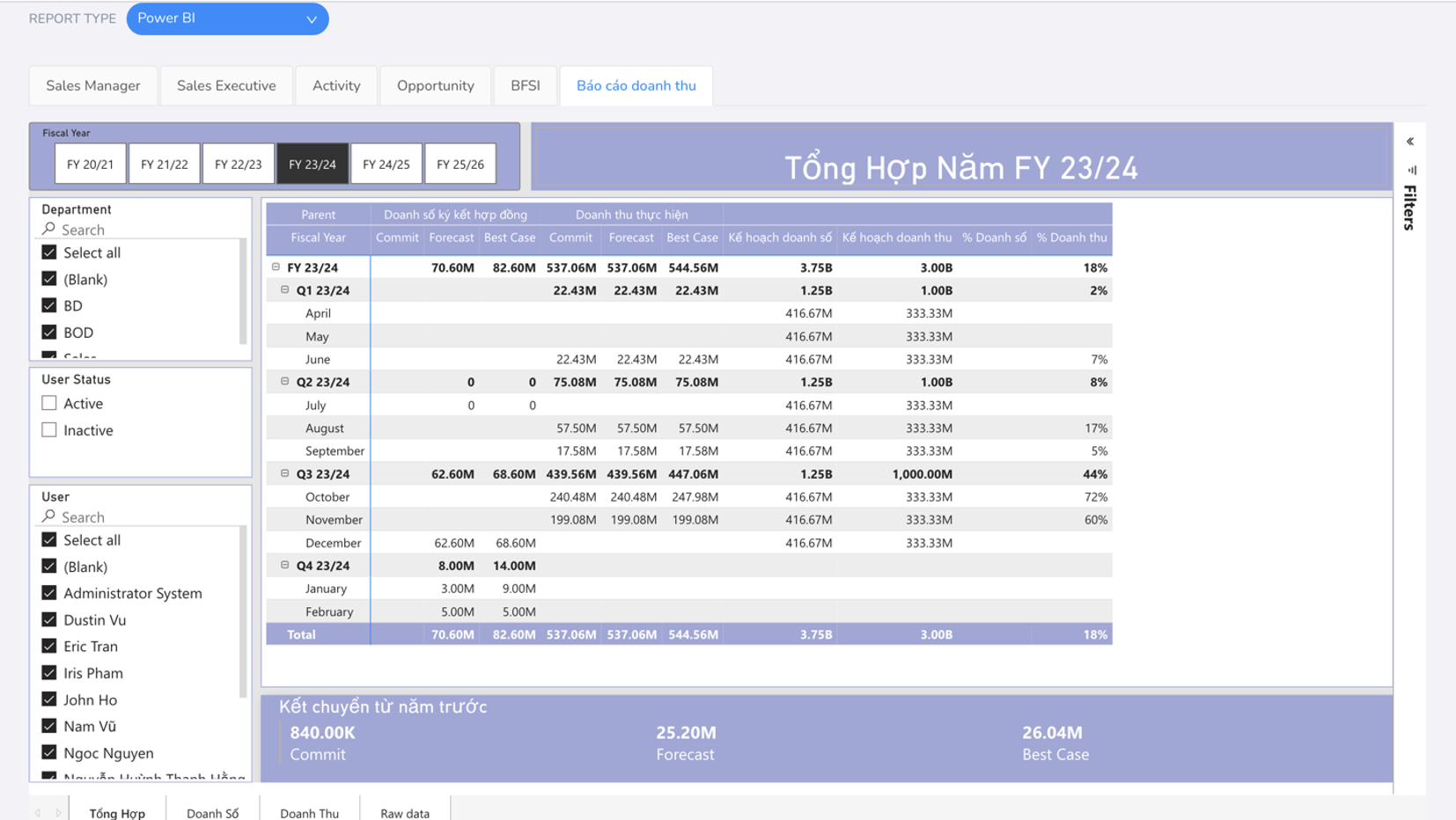Image resolution: width=1456 pixels, height=820 pixels.
Task: Click the Kế hoạch doanh số column header
Action: point(780,238)
